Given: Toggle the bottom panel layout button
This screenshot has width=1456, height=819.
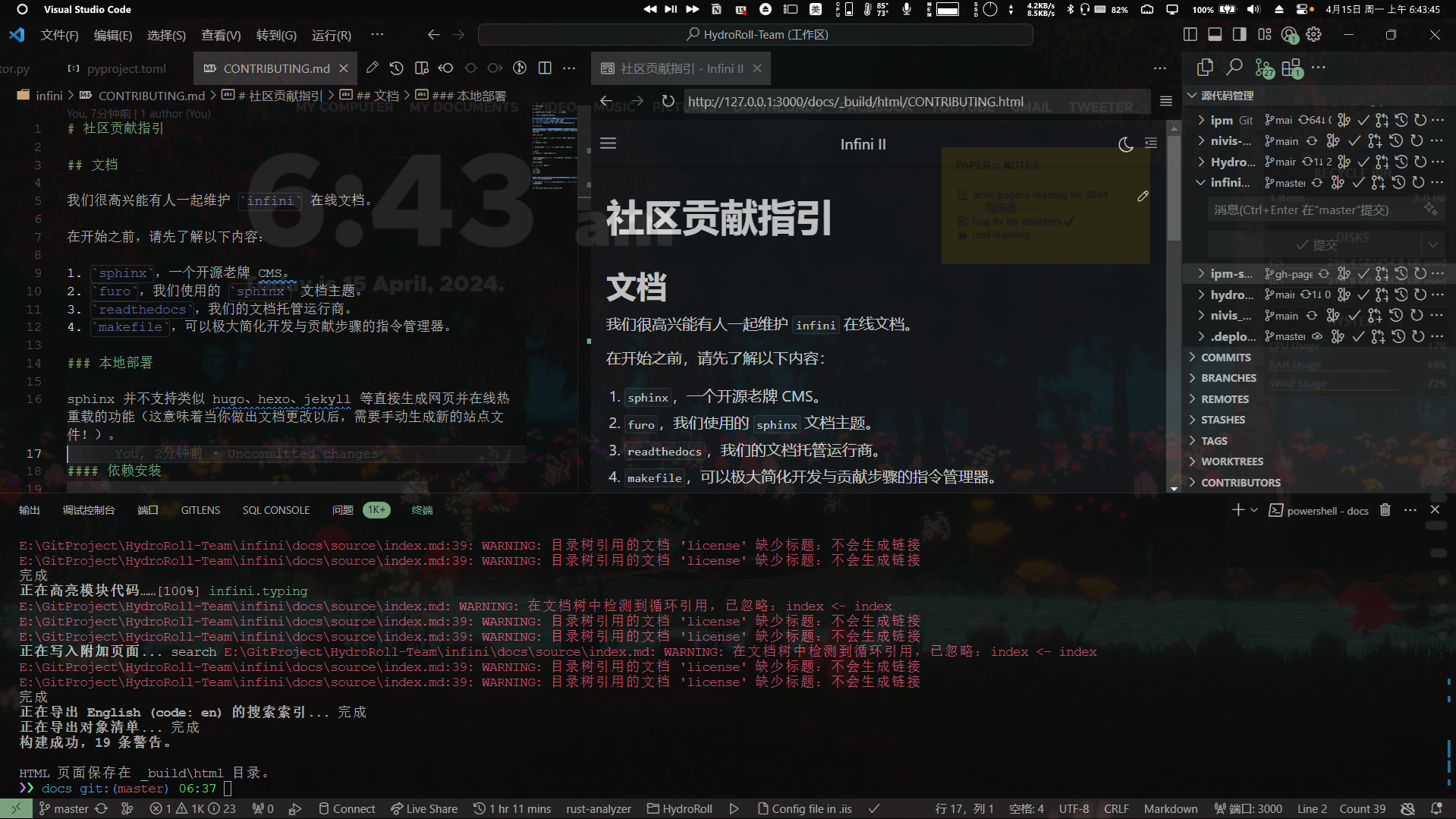Looking at the screenshot, I should [x=1215, y=35].
